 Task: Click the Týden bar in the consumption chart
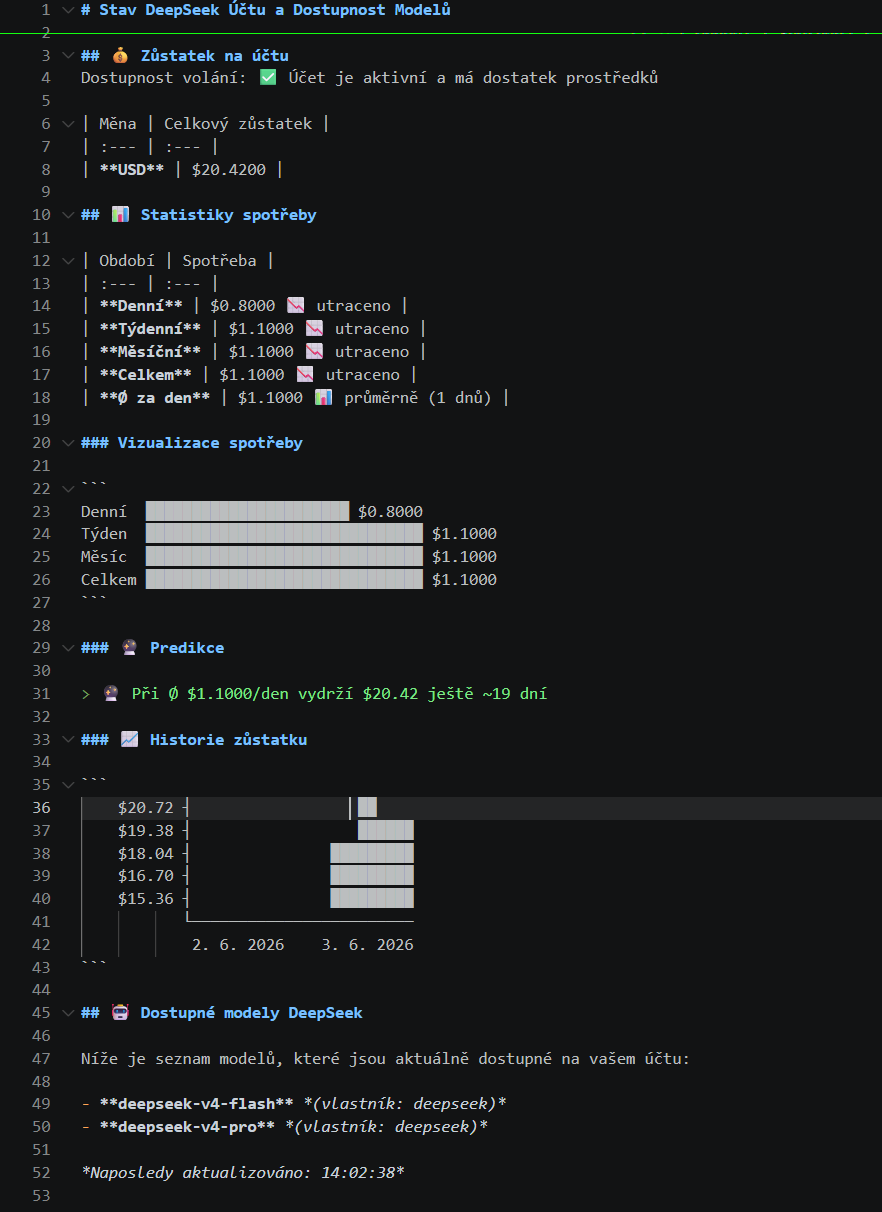285,534
